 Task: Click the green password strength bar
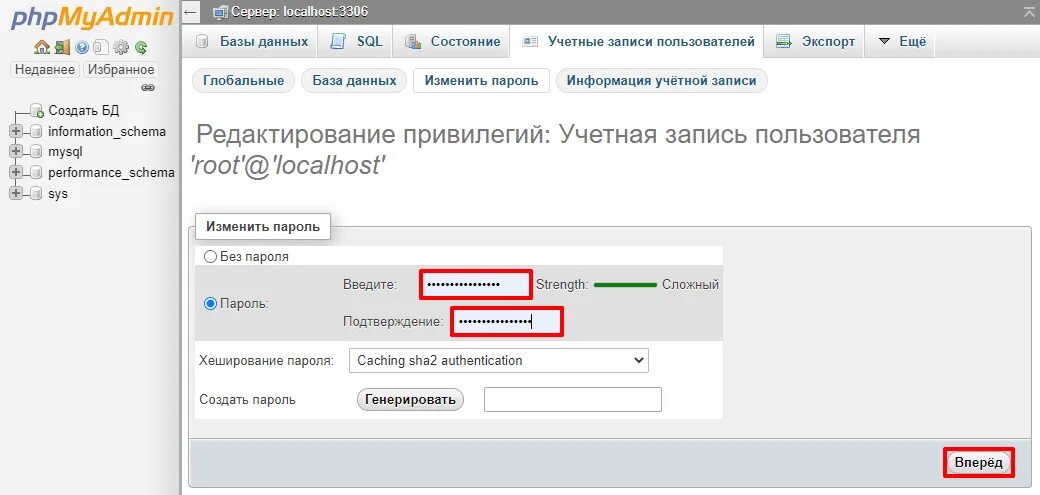[x=625, y=285]
